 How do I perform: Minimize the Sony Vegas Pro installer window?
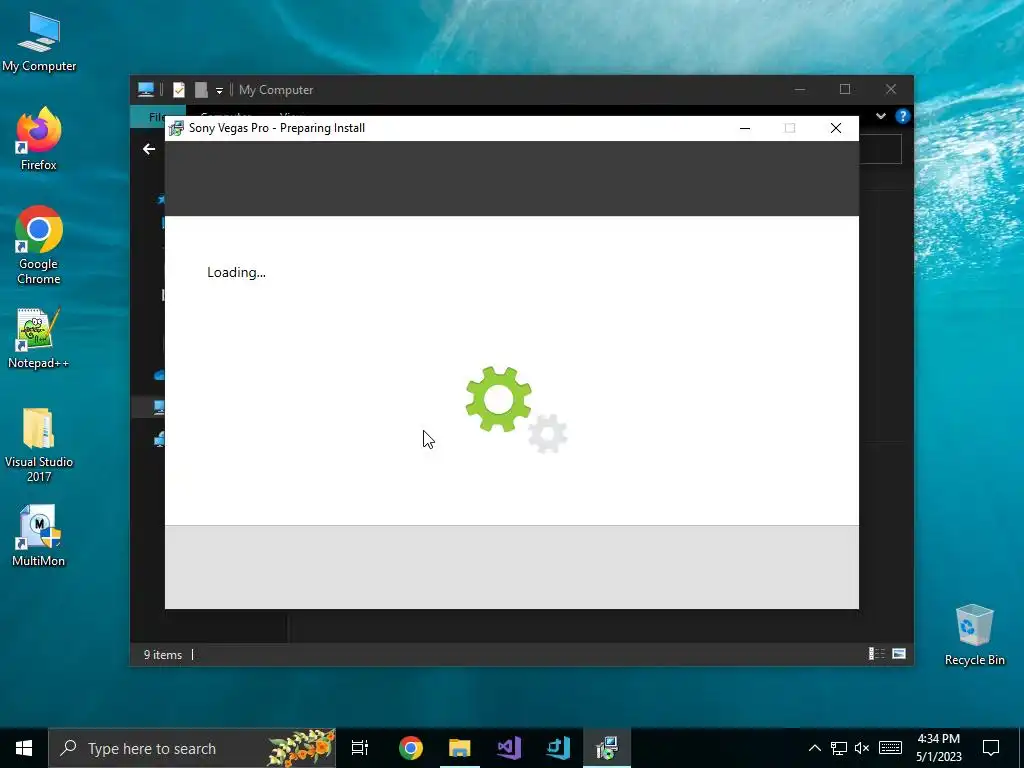pos(744,128)
